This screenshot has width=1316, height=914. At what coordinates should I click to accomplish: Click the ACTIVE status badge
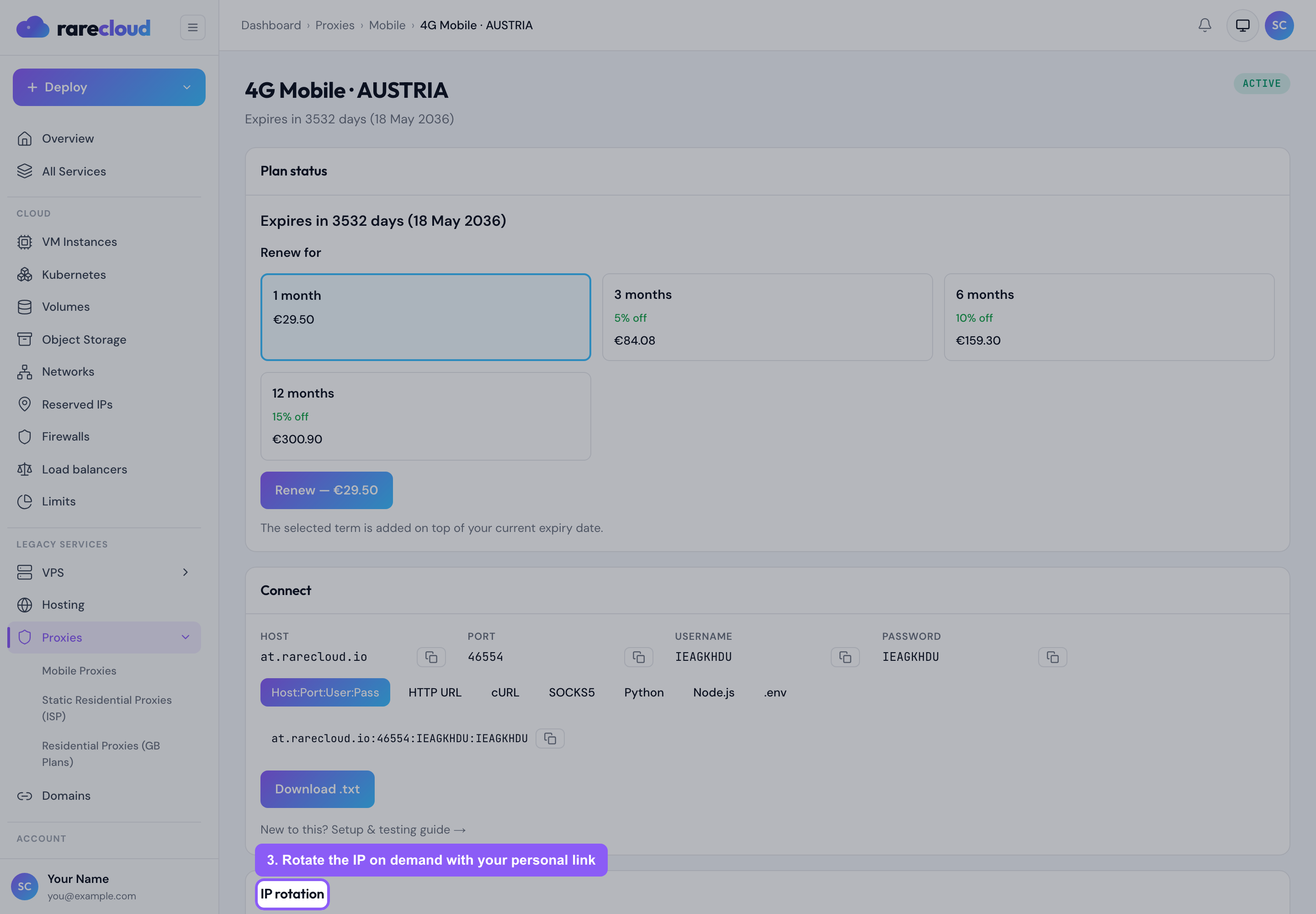tap(1262, 84)
